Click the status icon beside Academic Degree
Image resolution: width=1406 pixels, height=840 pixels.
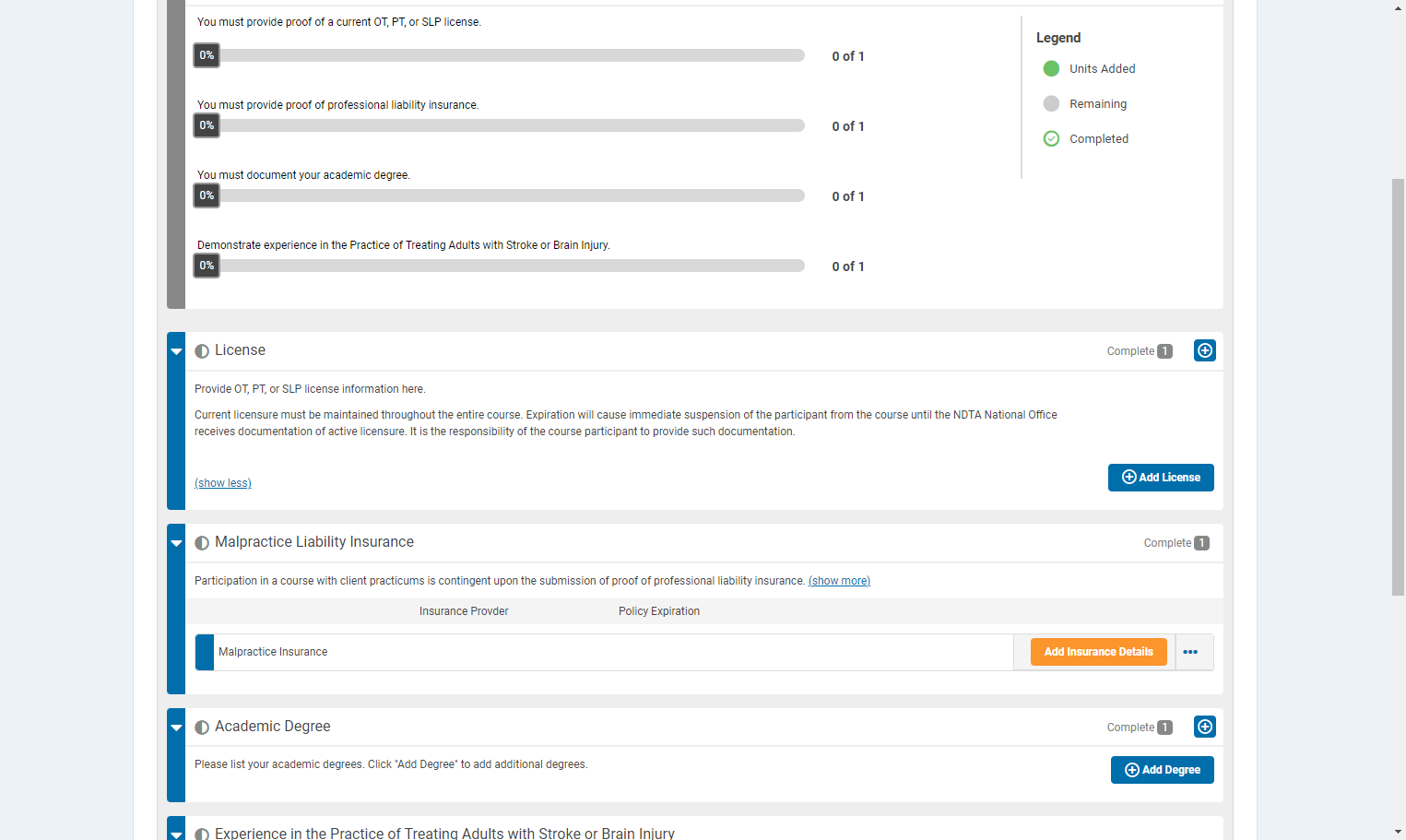click(202, 728)
